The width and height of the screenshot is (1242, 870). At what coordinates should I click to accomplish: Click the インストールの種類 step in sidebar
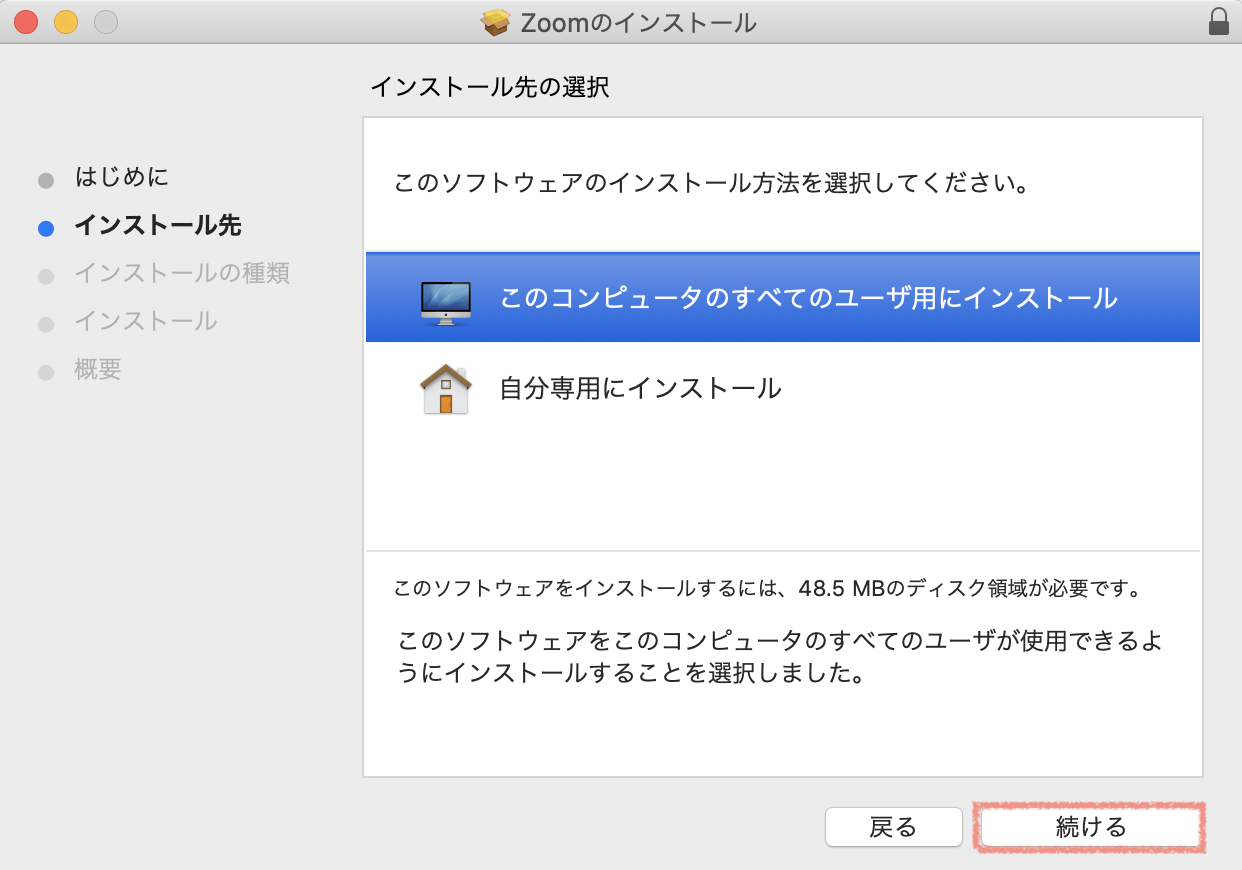click(182, 273)
